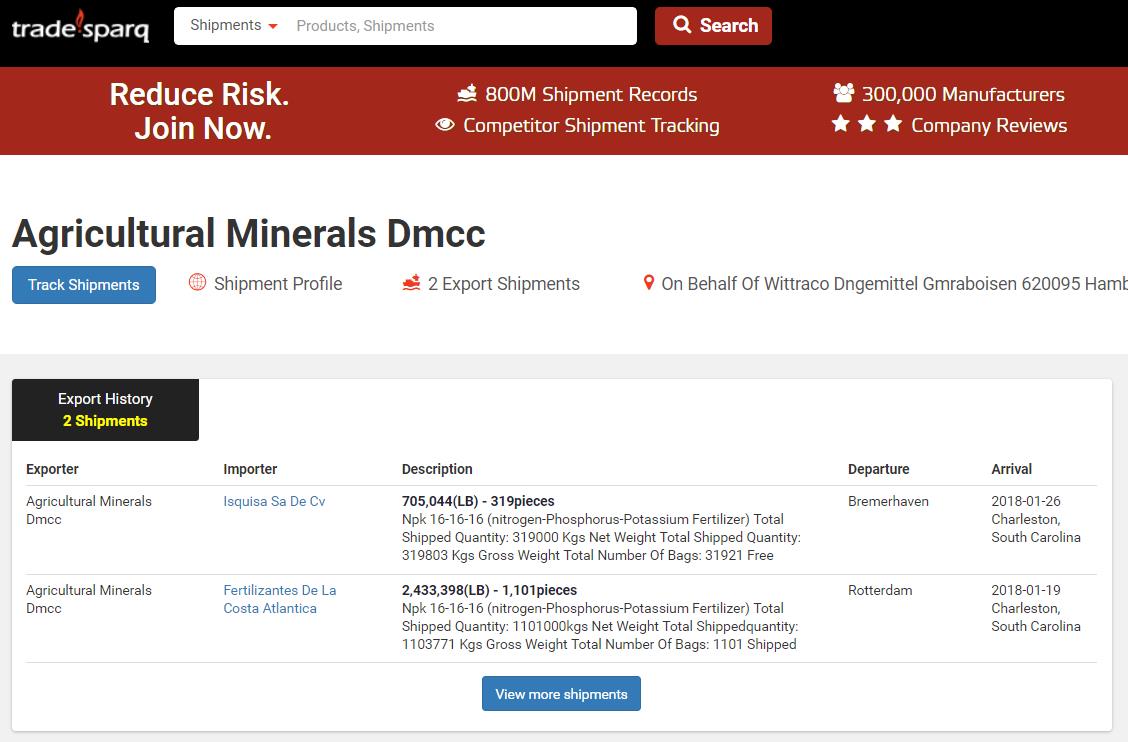Click the ship icon beside 800M Shipment Records

[467, 94]
